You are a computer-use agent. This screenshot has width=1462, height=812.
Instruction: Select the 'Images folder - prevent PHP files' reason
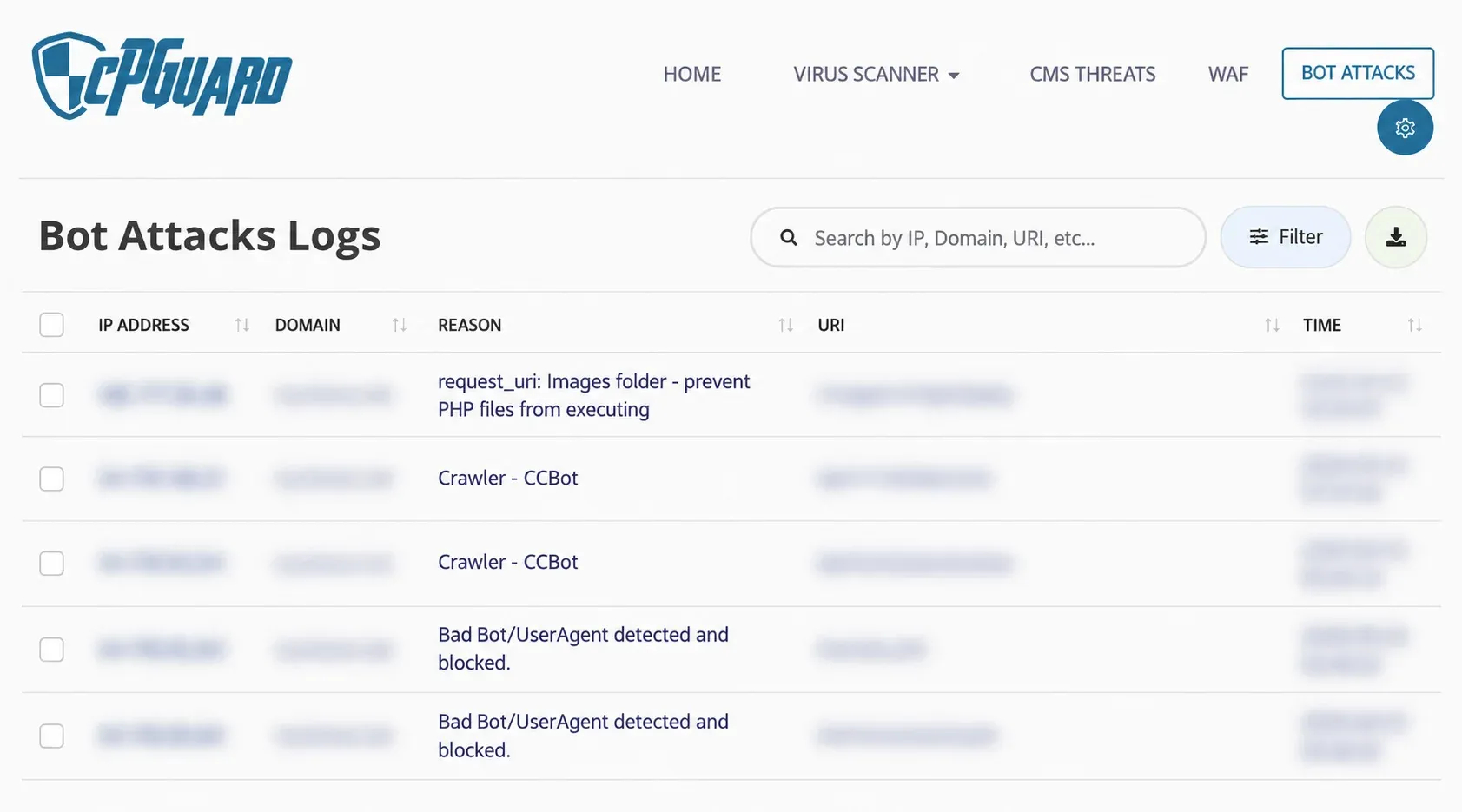pyautogui.click(x=594, y=395)
